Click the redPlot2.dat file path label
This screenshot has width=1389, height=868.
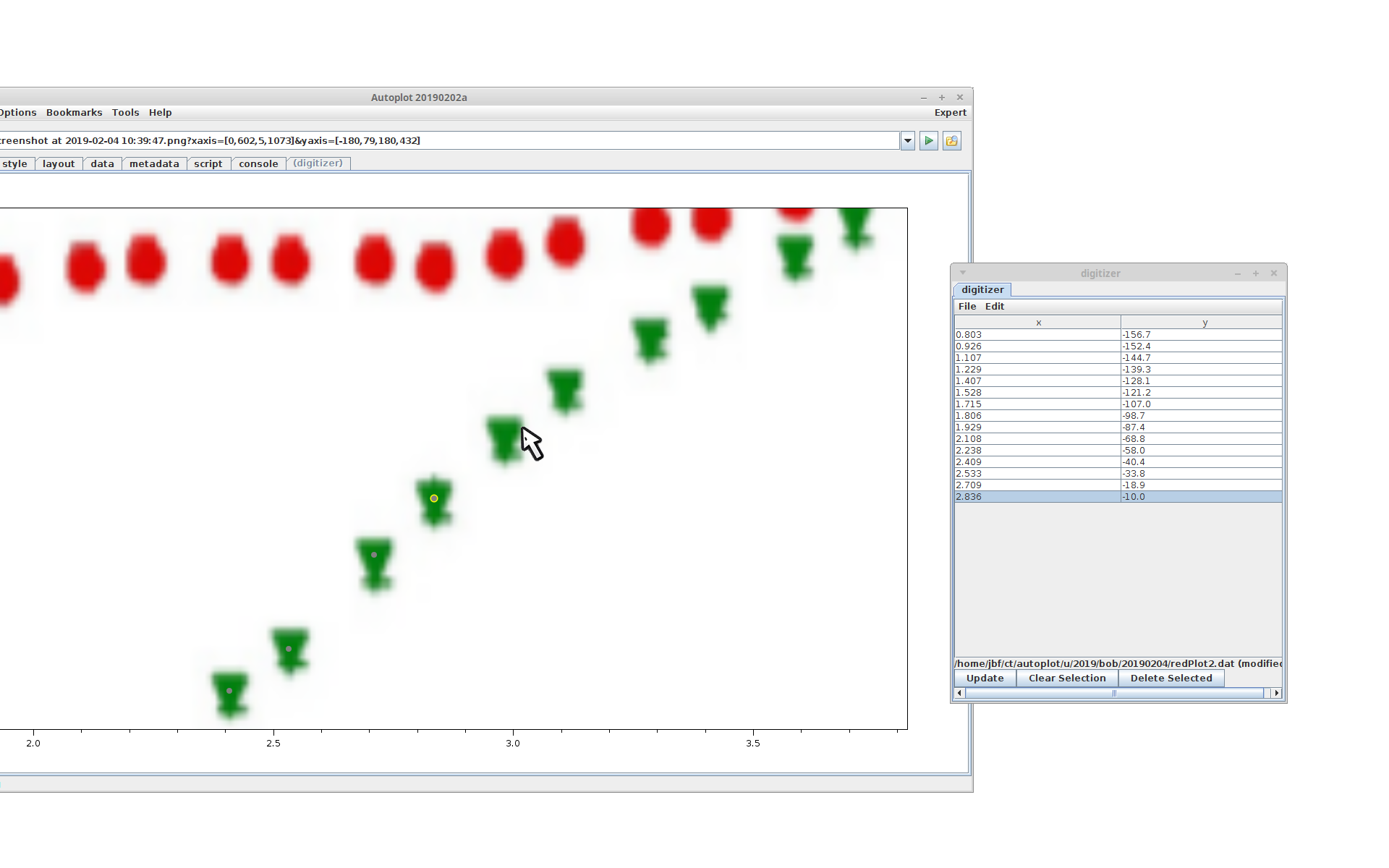[1118, 663]
